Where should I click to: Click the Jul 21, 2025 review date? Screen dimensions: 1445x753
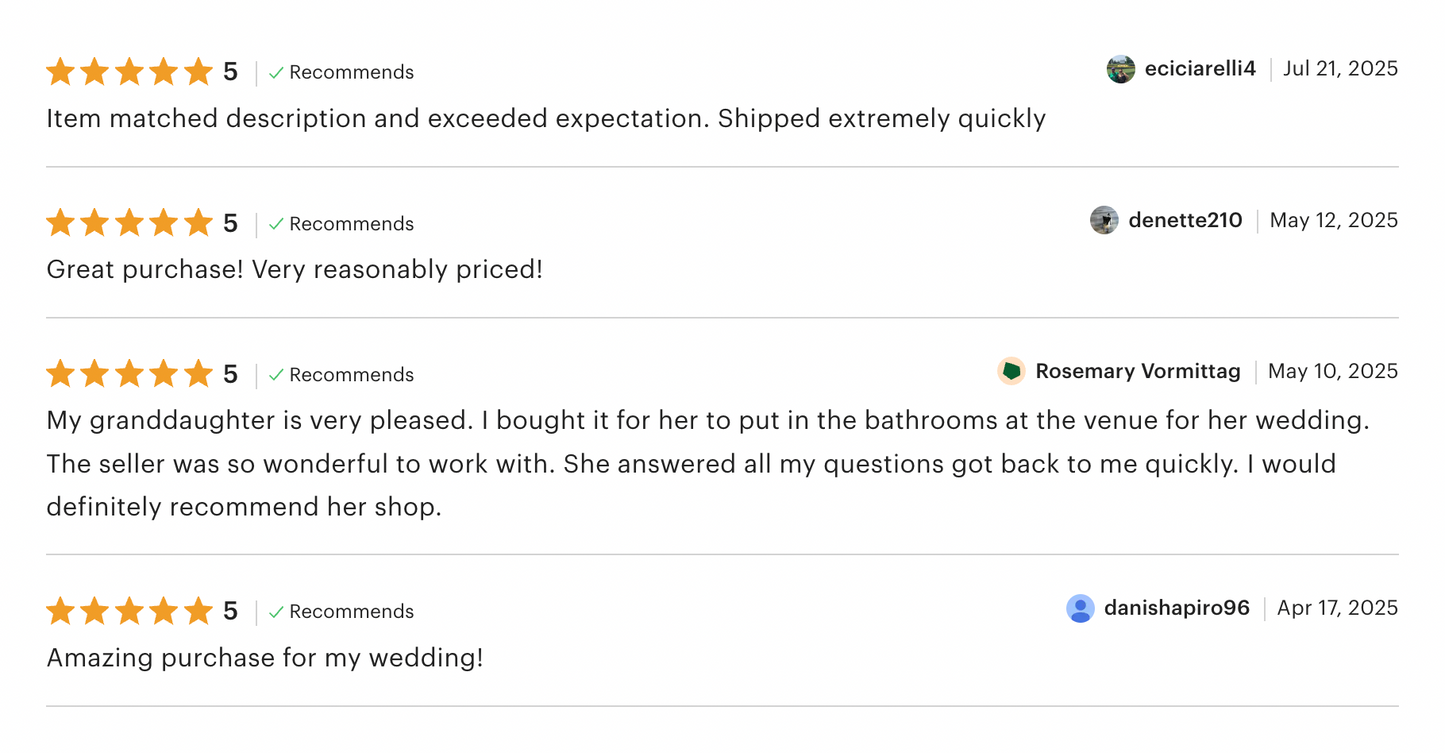pos(1340,69)
